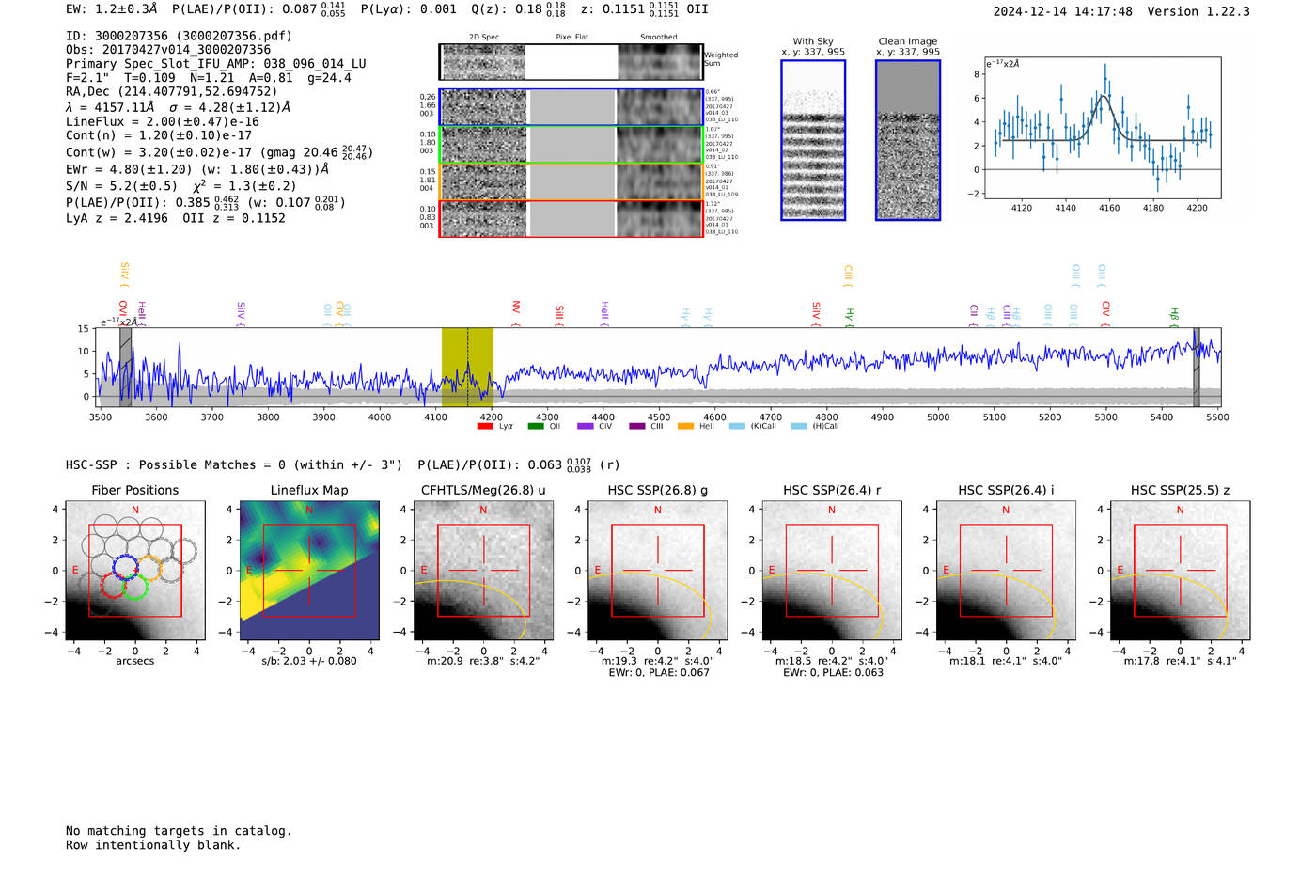
Task: Open the HSC SSP(26.4) r image
Action: pos(832,571)
